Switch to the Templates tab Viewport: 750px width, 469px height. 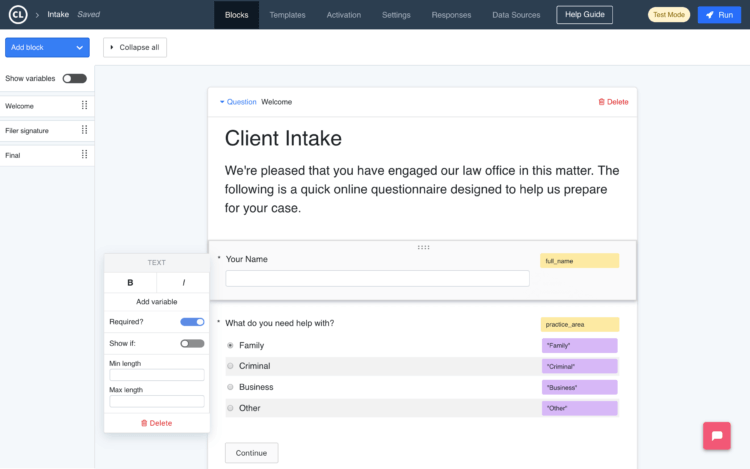click(288, 15)
